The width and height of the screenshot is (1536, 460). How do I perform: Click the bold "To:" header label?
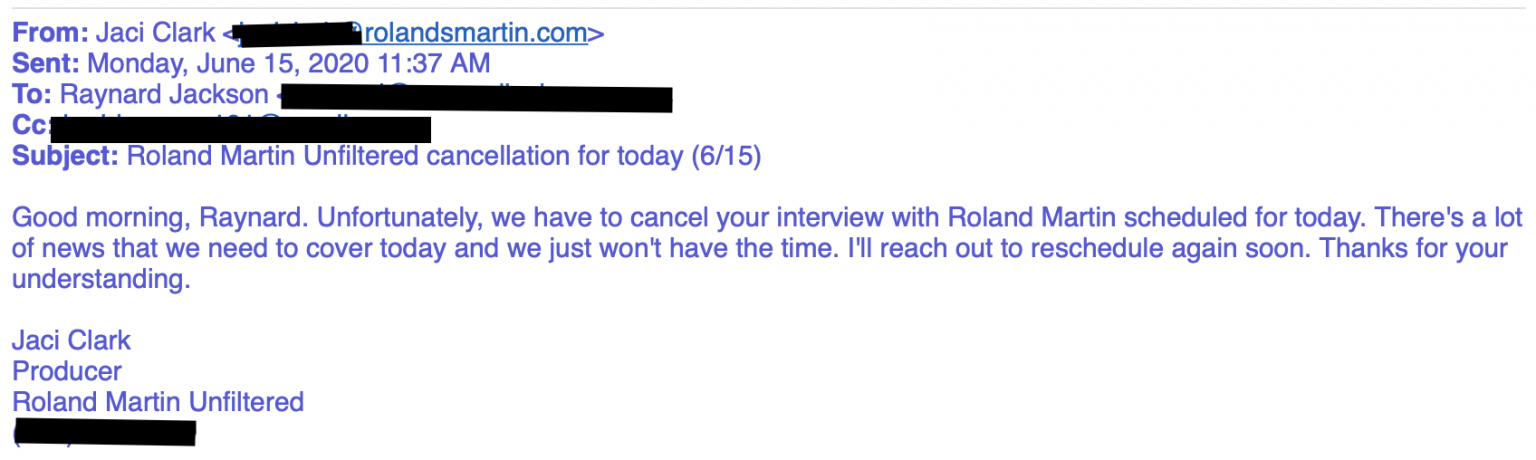[x=32, y=95]
